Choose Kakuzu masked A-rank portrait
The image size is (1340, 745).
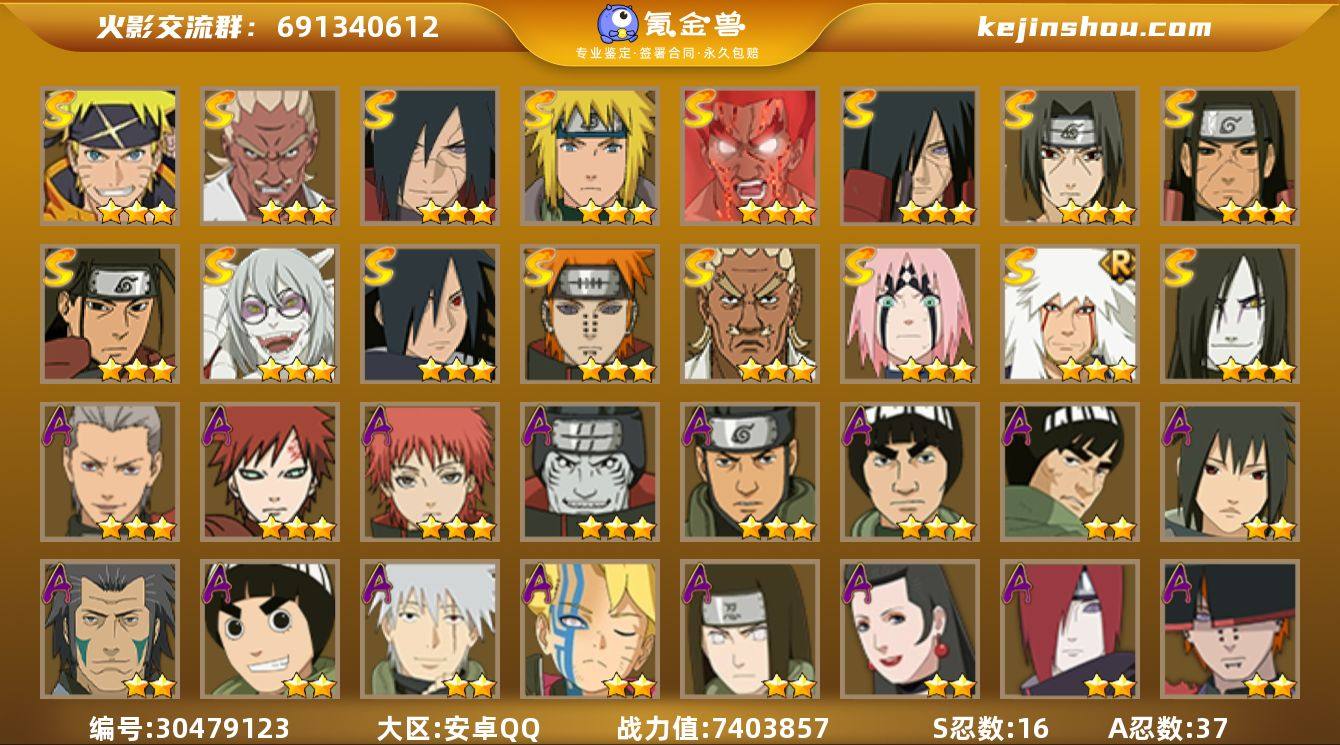tap(590, 472)
